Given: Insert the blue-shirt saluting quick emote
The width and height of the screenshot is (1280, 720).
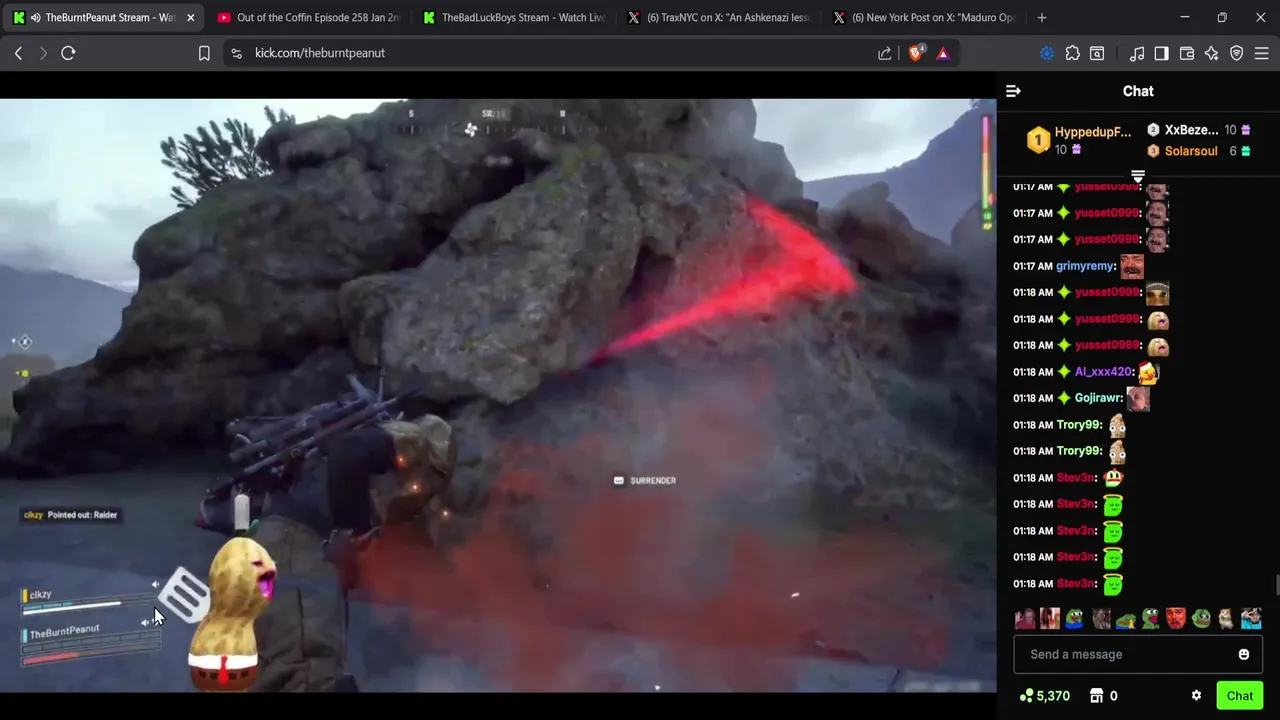Looking at the screenshot, I should coord(1251,619).
